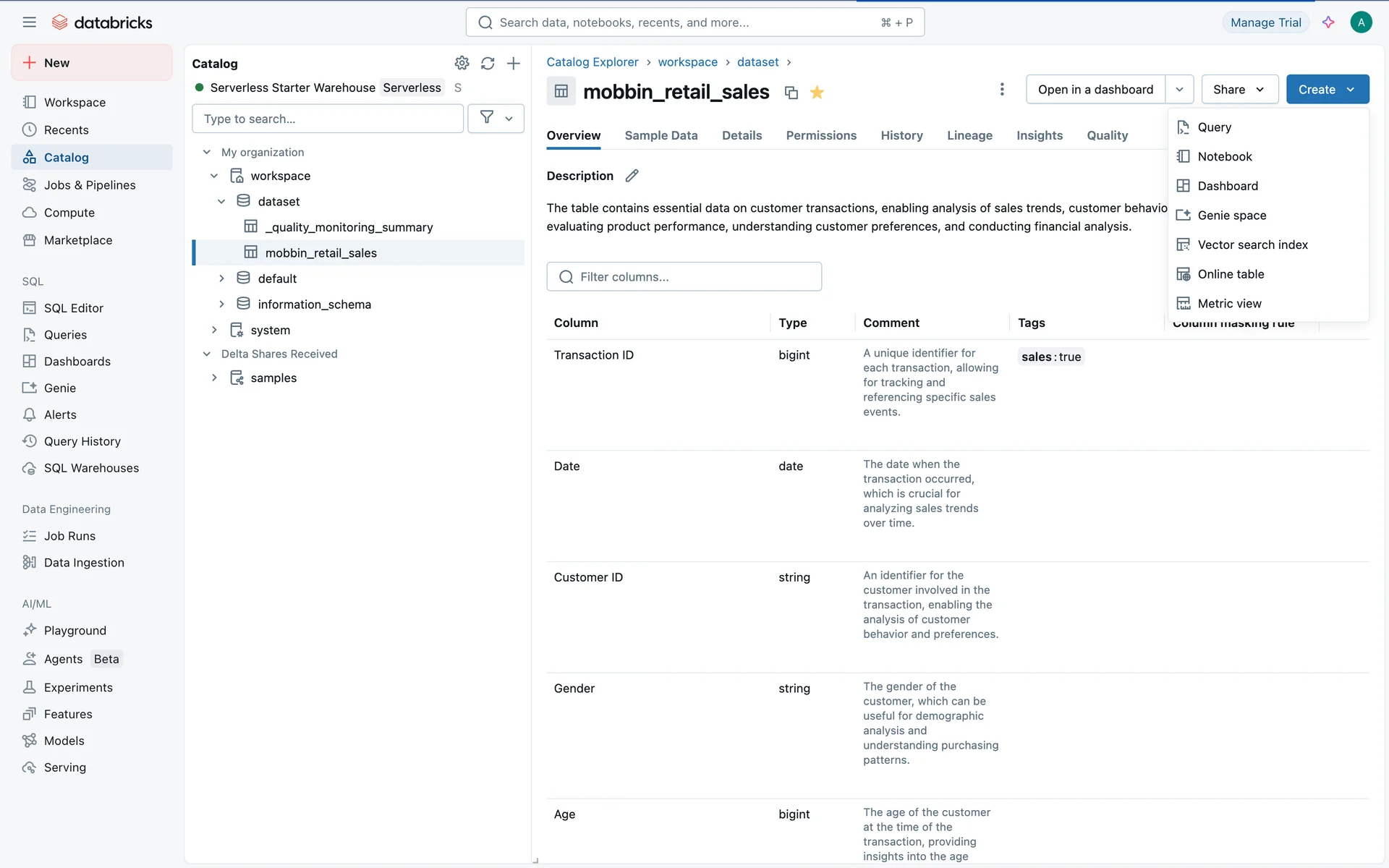This screenshot has height=868, width=1389.
Task: Click the Filter columns input field
Action: pyautogui.click(x=684, y=277)
